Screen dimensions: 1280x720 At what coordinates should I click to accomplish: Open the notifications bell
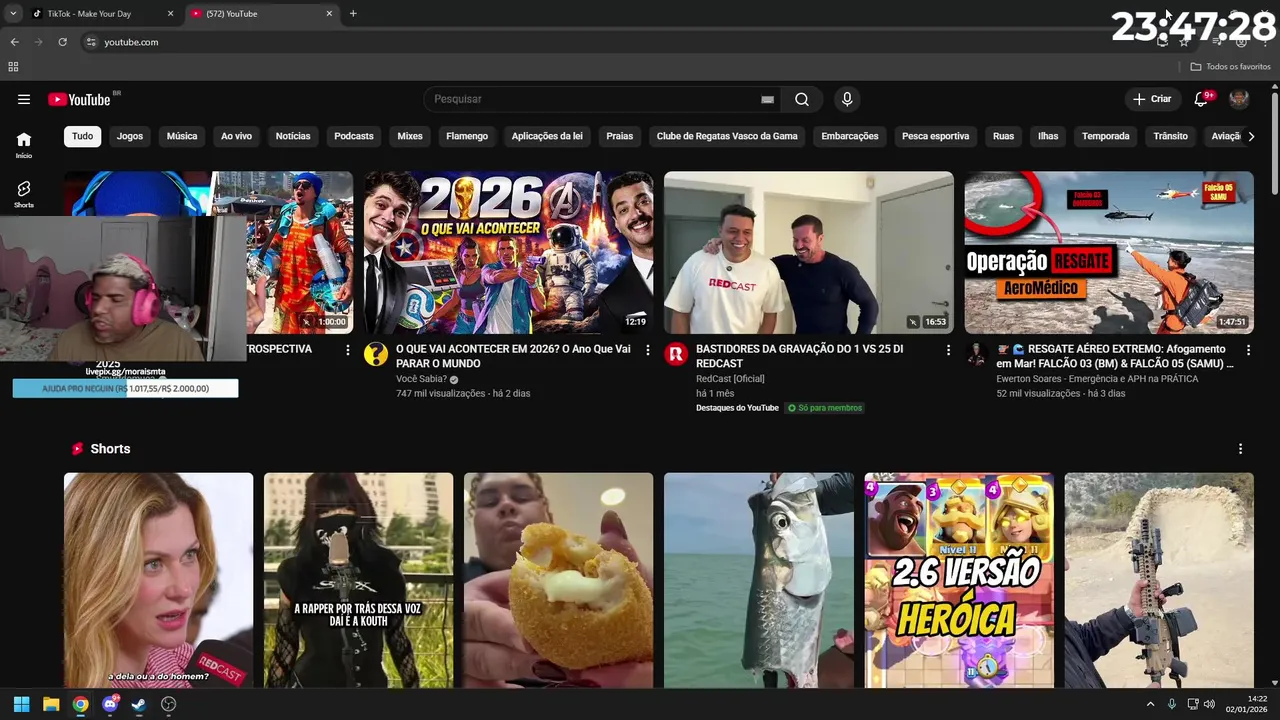click(1201, 99)
